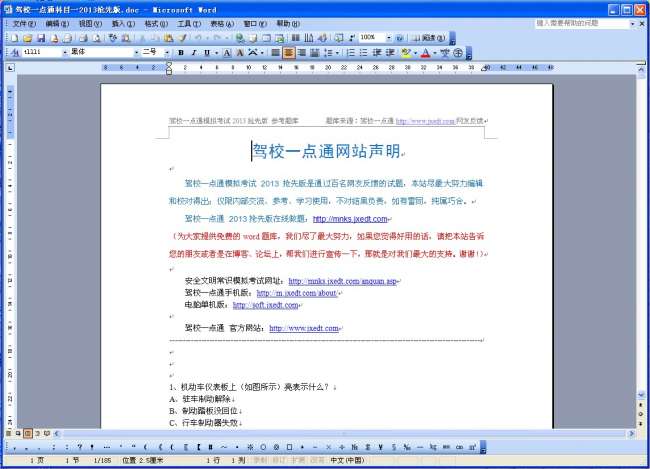
Task: Open the 表格 menu
Action: pyautogui.click(x=222, y=24)
